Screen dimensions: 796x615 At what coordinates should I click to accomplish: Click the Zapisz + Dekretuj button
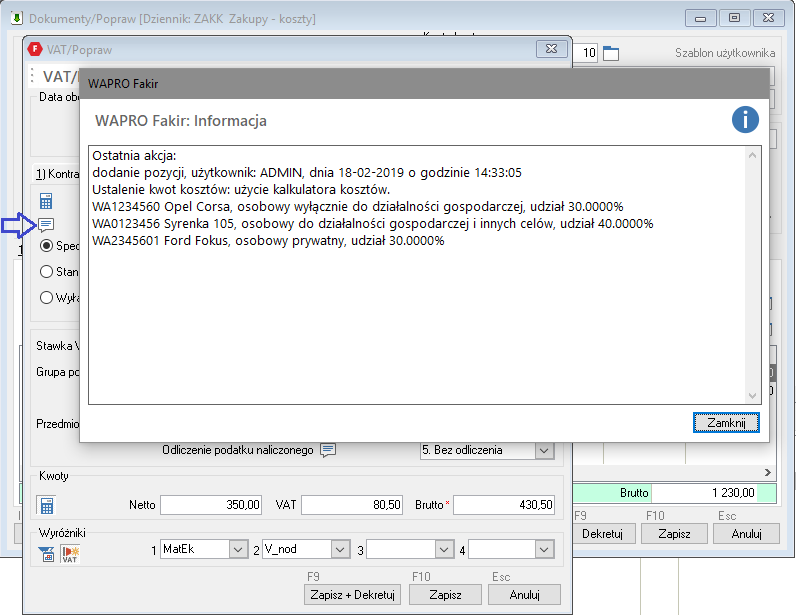click(x=352, y=595)
